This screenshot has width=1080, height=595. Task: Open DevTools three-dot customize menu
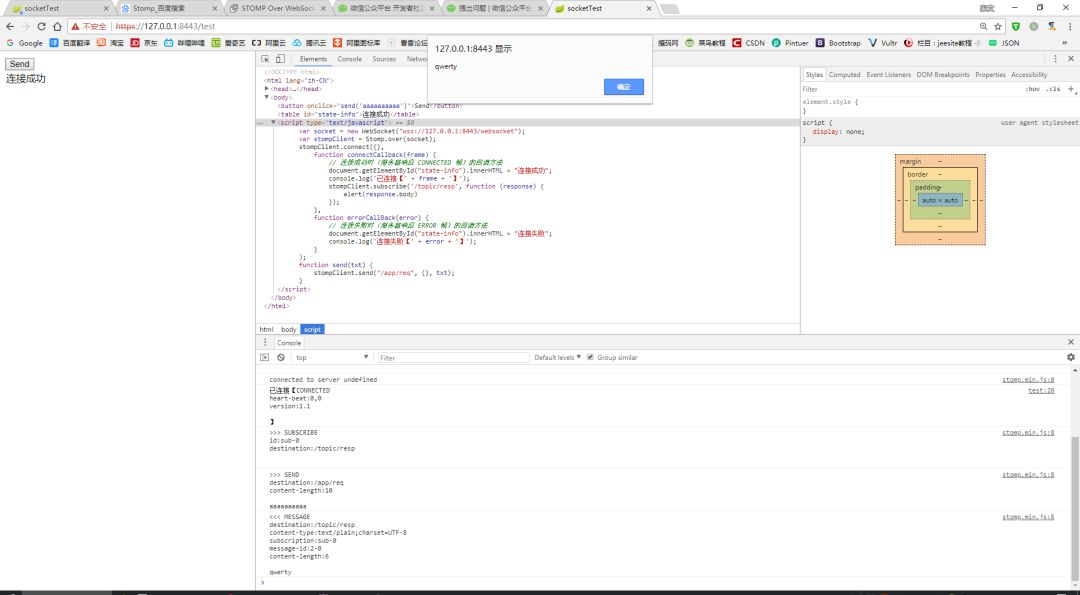[1055, 59]
